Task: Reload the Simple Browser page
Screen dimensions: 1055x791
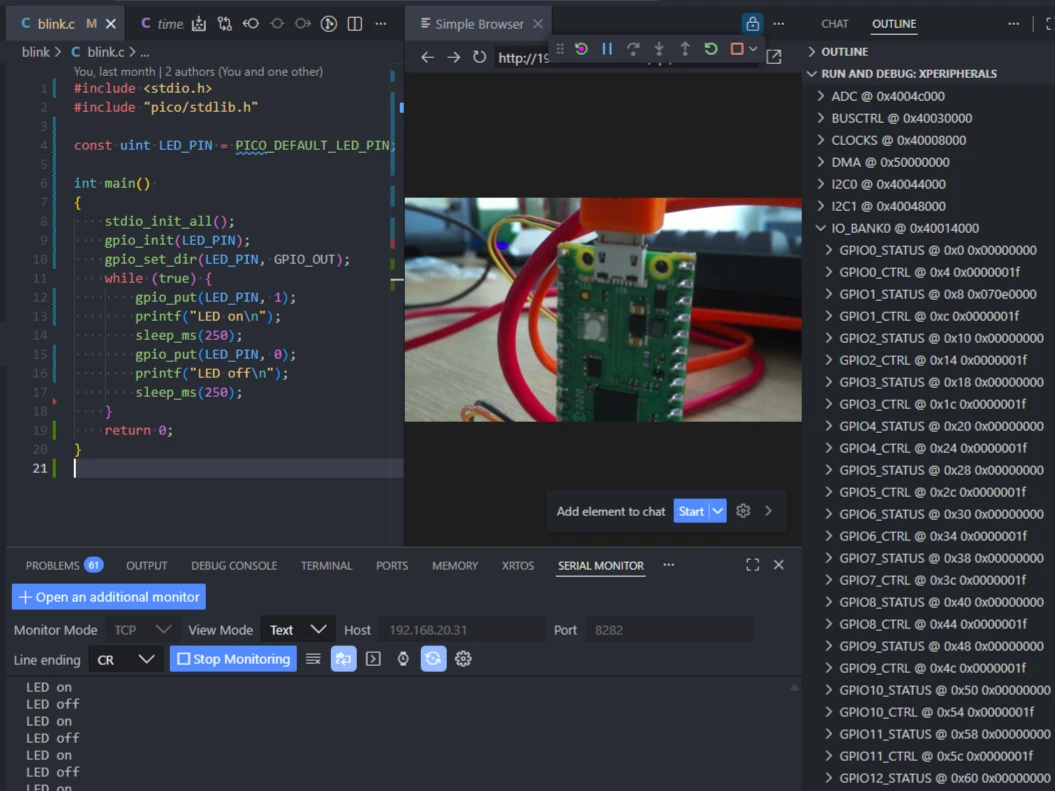Action: [479, 57]
